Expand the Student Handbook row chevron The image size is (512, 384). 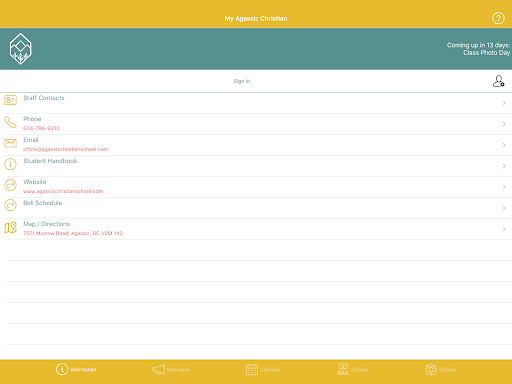pyautogui.click(x=504, y=166)
